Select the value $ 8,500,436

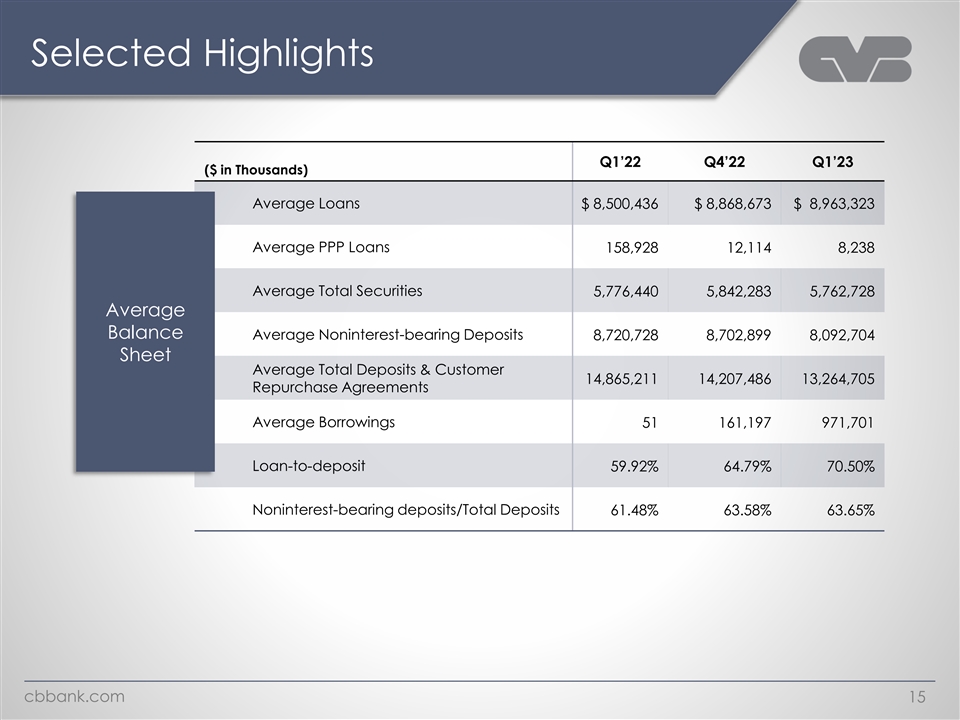click(620, 204)
